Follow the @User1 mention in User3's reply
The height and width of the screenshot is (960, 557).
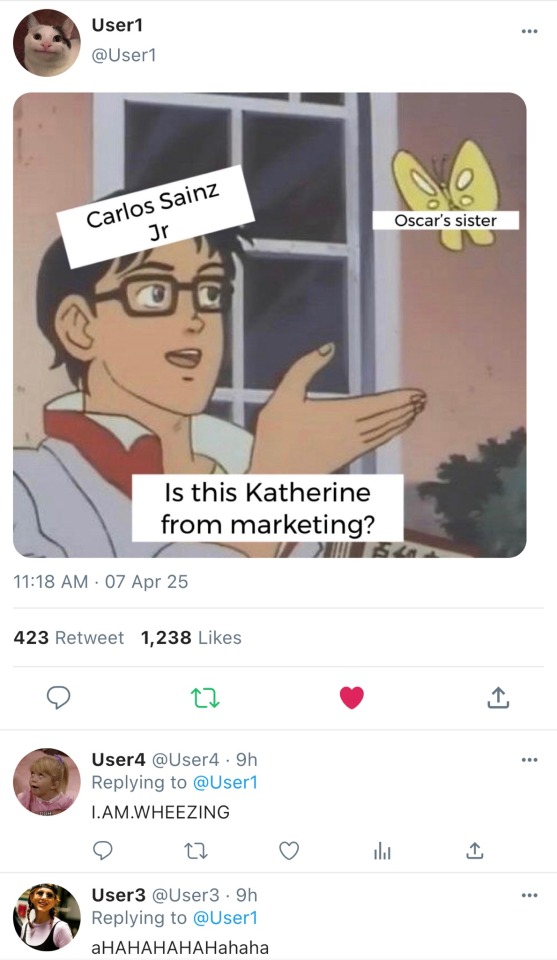coord(225,918)
